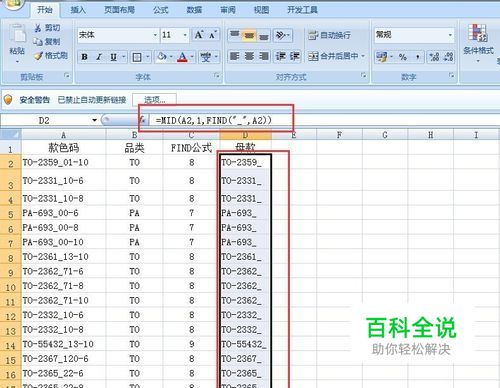
Task: Open the 剪贴板 clipboard dialog launcher
Action: [67, 76]
